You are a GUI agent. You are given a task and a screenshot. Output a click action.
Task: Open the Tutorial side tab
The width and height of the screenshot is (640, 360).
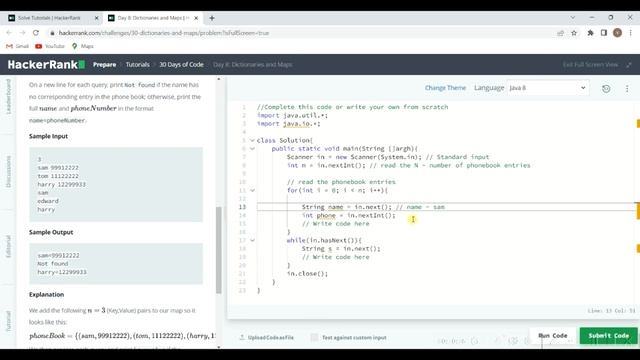[8, 321]
